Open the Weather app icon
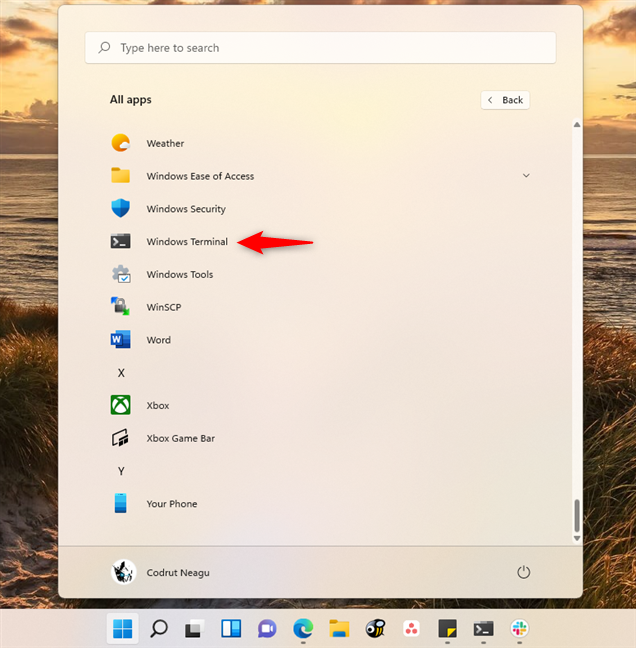This screenshot has width=636, height=648. coord(121,143)
